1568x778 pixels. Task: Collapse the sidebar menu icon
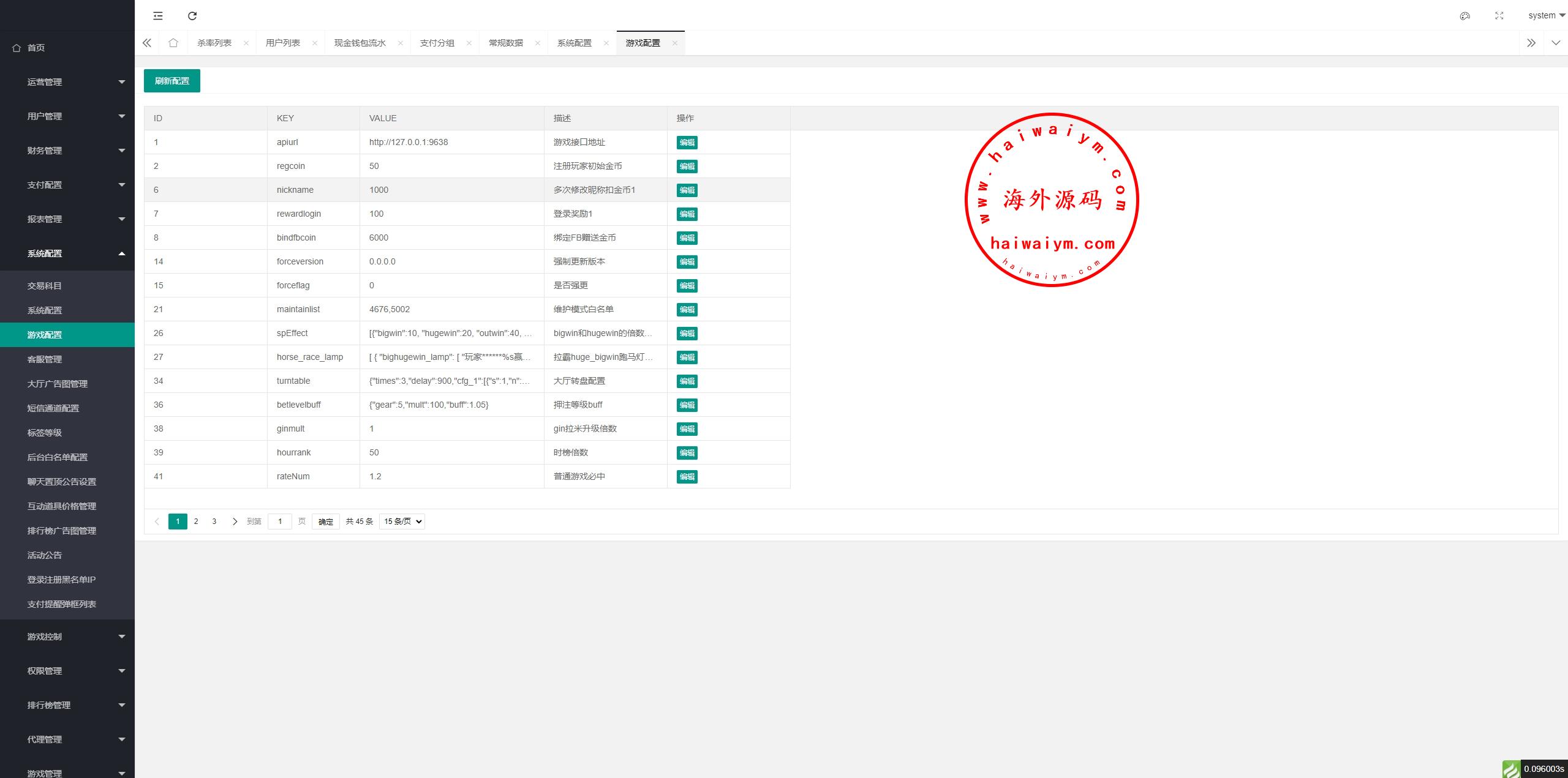pyautogui.click(x=158, y=16)
